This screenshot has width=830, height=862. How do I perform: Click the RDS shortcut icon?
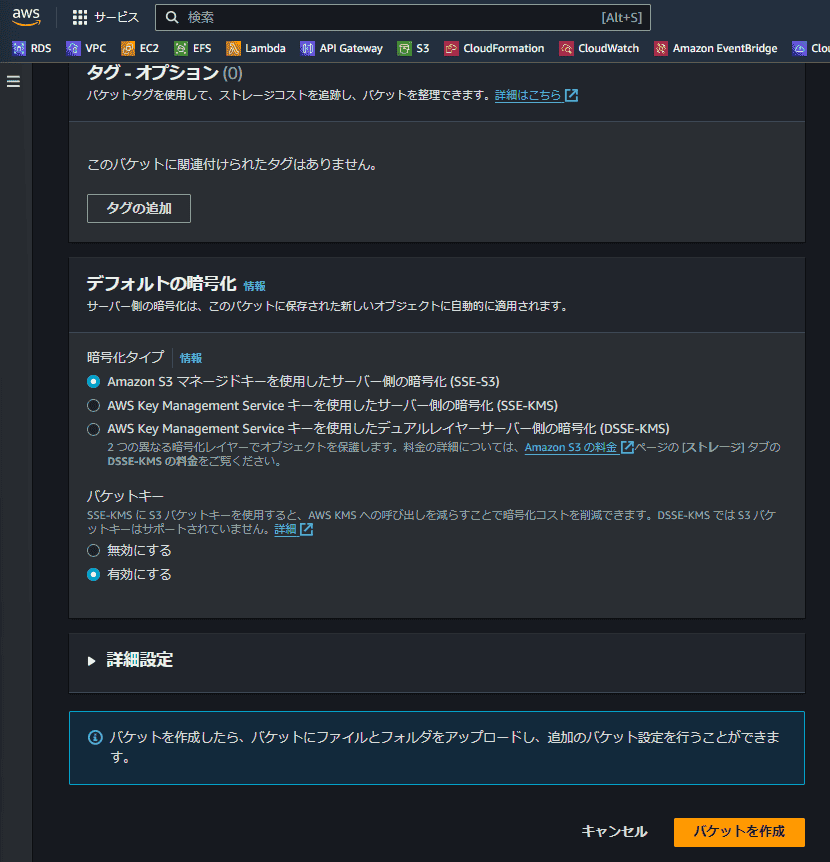[x=19, y=48]
